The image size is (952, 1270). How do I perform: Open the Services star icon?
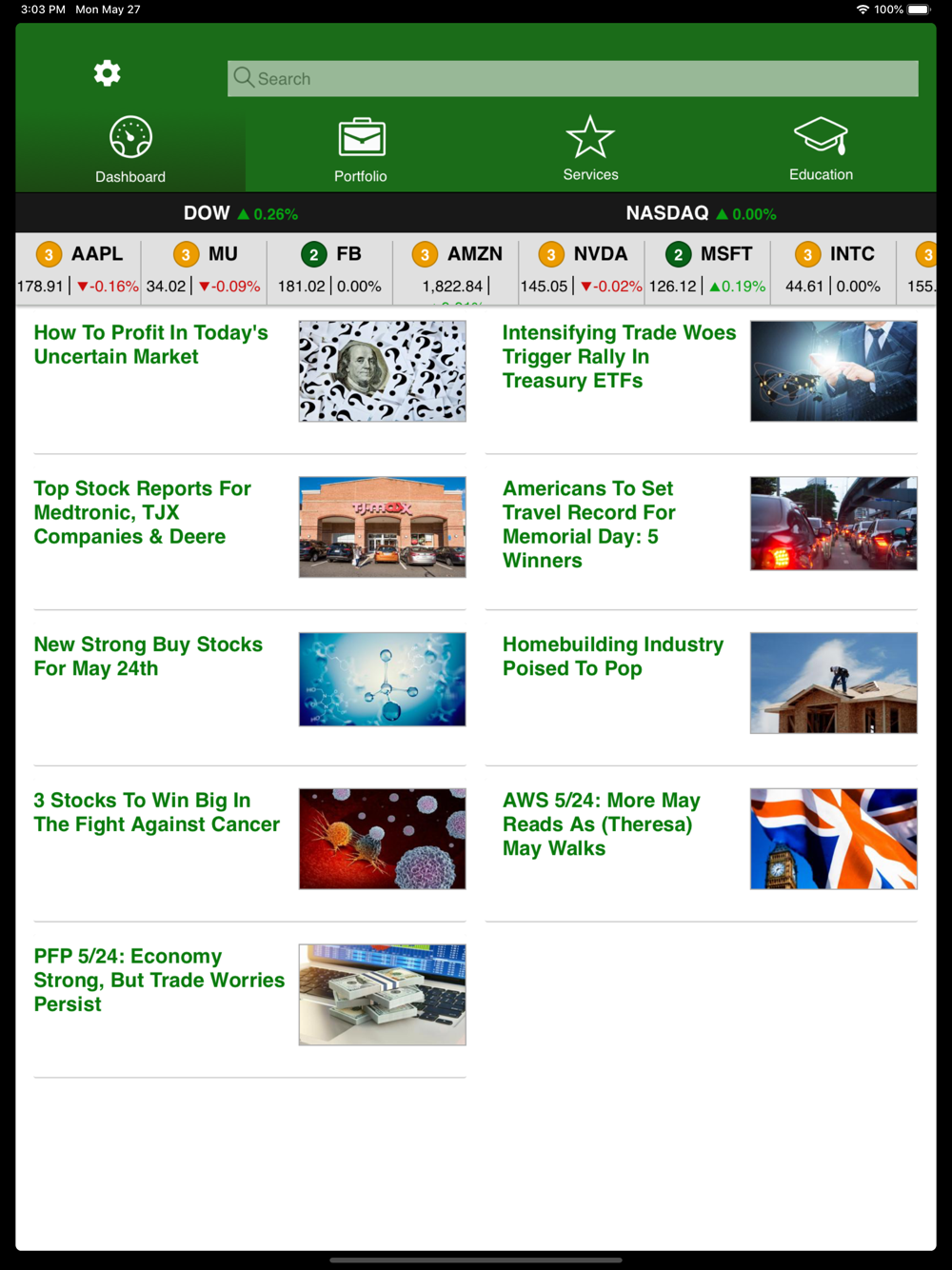click(590, 137)
